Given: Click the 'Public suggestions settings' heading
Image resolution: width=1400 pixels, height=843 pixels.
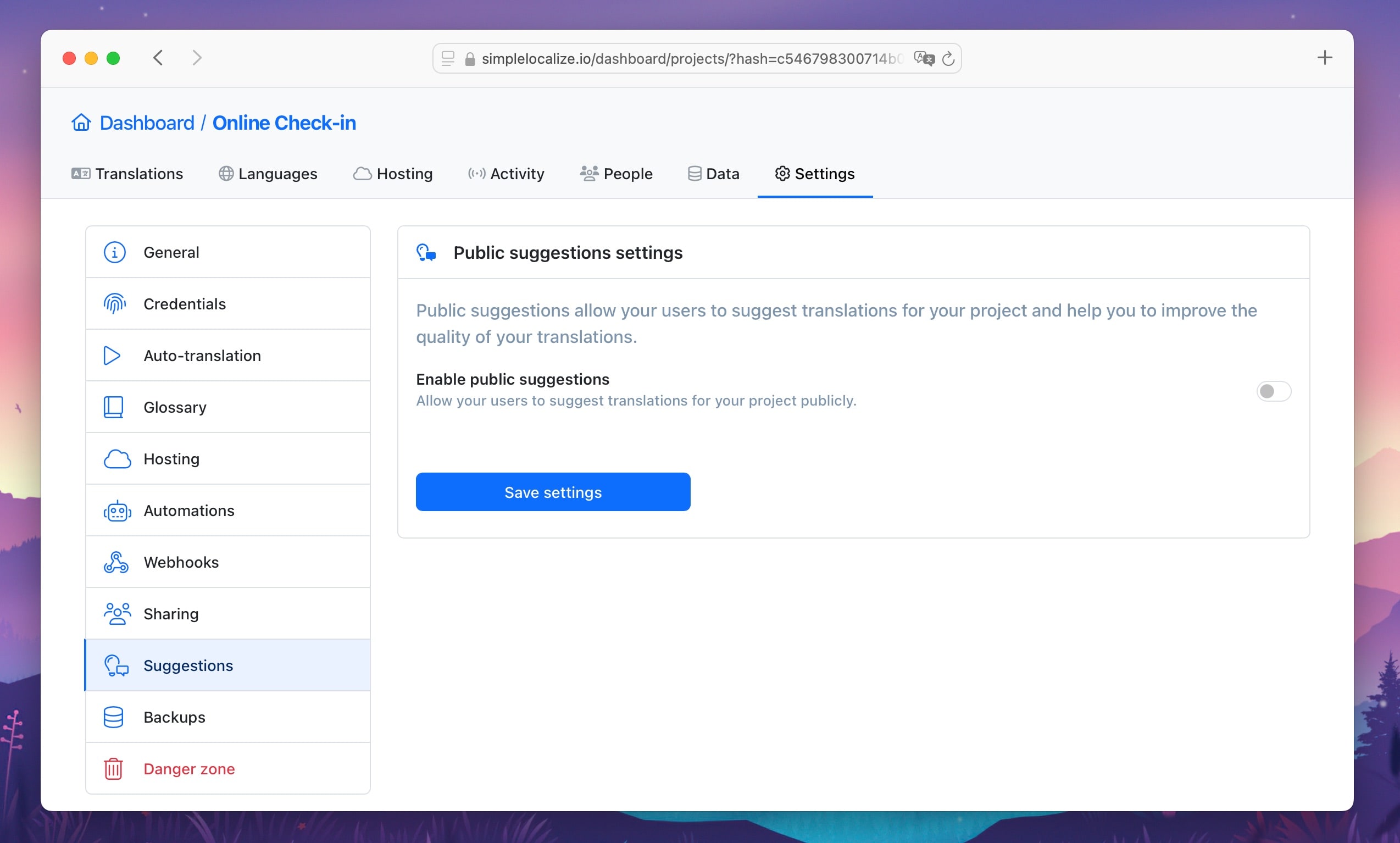Looking at the screenshot, I should coord(568,253).
